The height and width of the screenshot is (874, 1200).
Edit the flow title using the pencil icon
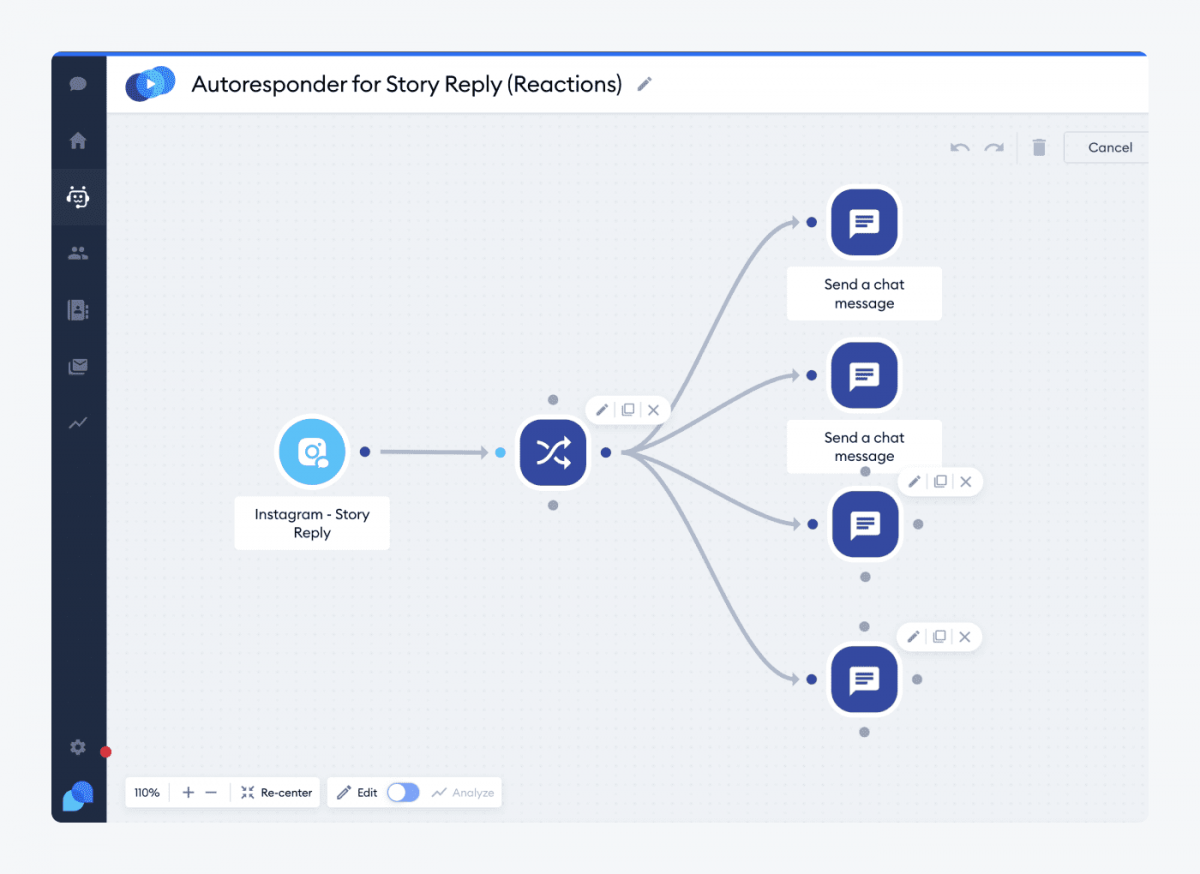coord(643,84)
